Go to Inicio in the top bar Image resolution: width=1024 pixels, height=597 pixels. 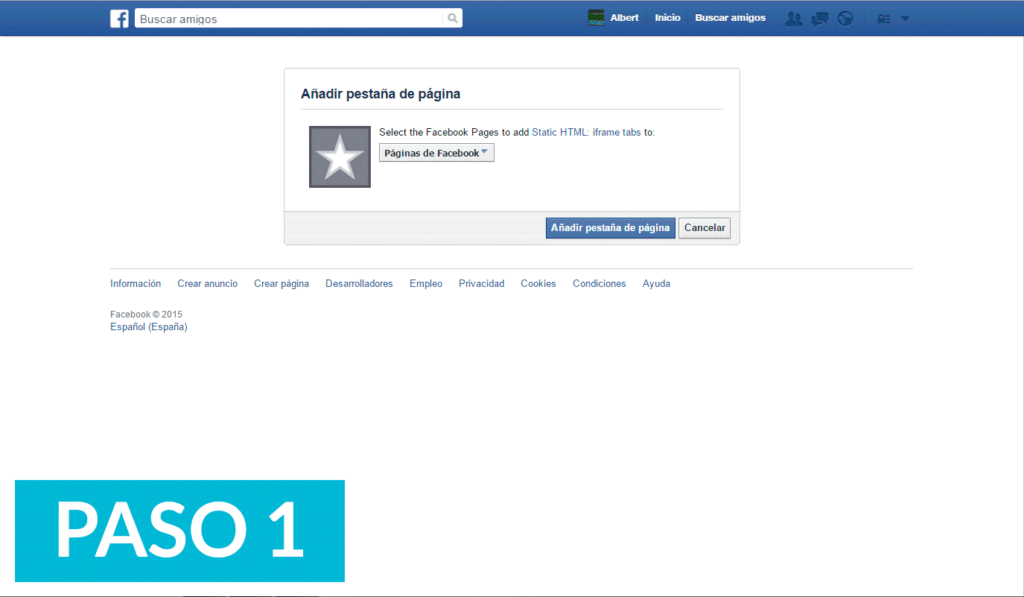click(x=667, y=17)
